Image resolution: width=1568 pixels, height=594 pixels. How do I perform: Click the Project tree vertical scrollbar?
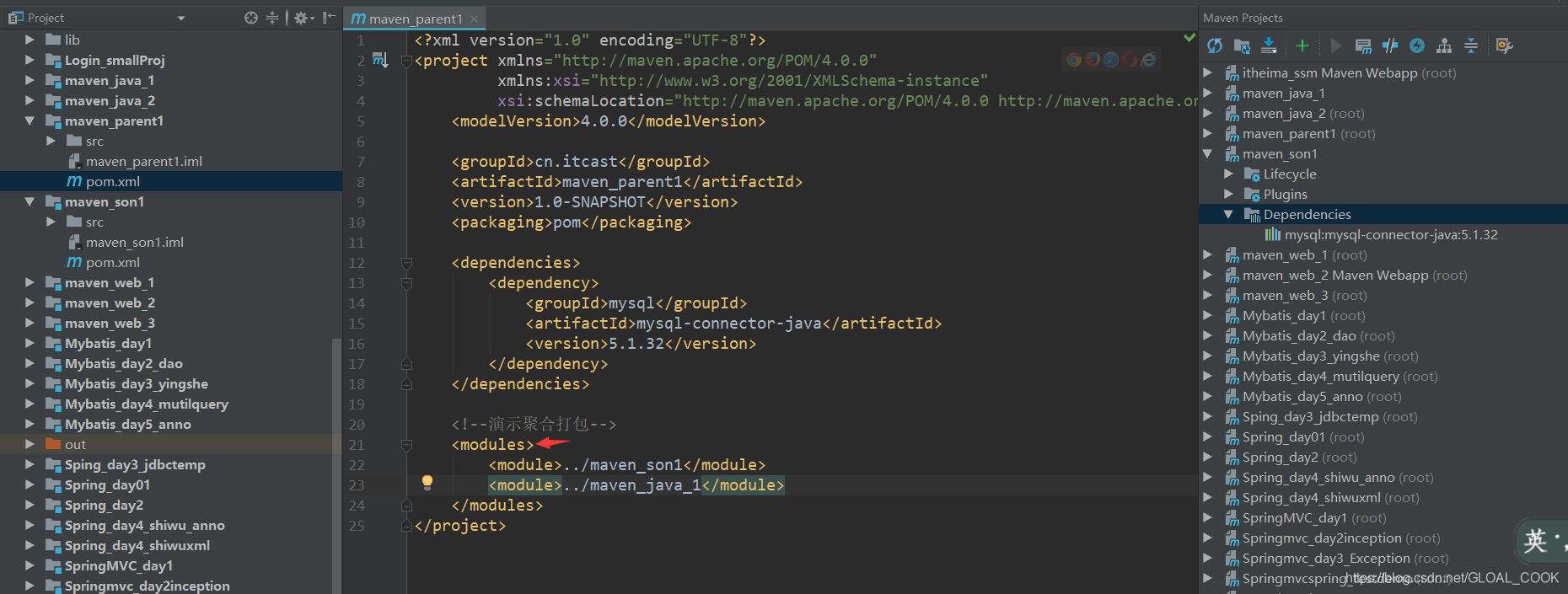[x=336, y=465]
